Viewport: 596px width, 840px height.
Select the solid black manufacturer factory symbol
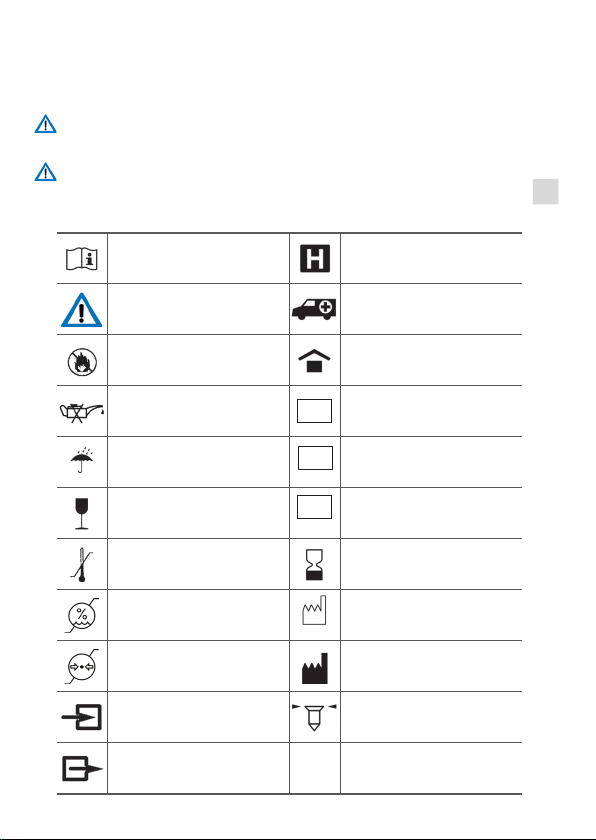click(x=314, y=668)
